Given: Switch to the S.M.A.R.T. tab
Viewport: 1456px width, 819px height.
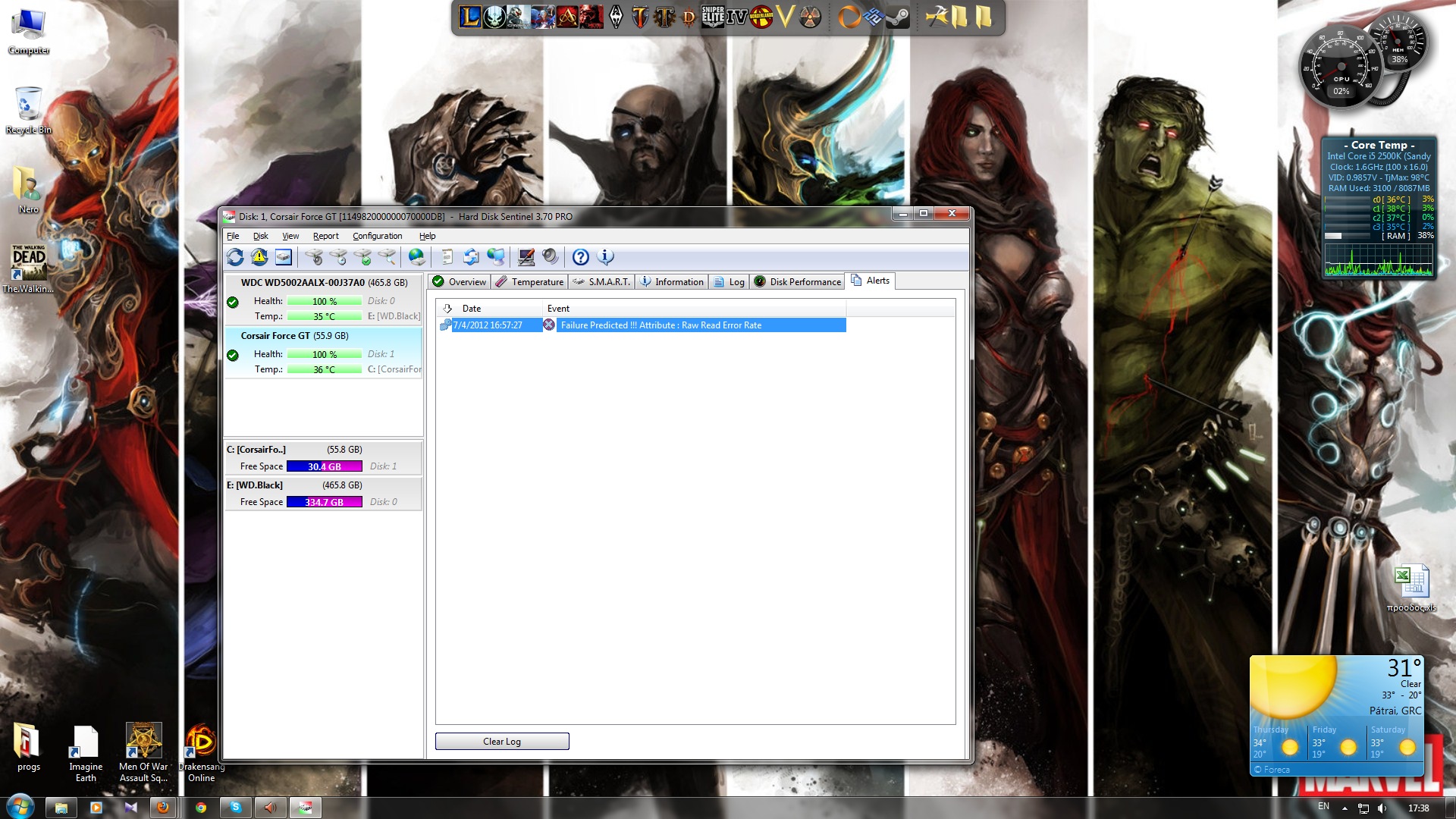Looking at the screenshot, I should 601,281.
